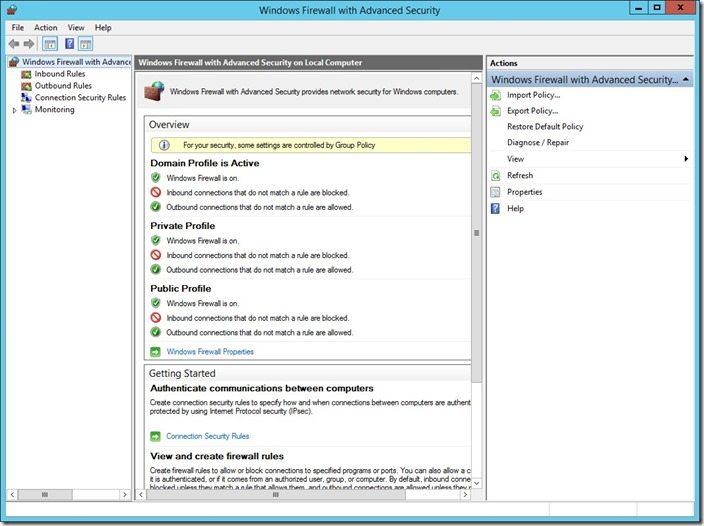Expand the Monitoring tree node
The height and width of the screenshot is (526, 704).
coord(14,110)
